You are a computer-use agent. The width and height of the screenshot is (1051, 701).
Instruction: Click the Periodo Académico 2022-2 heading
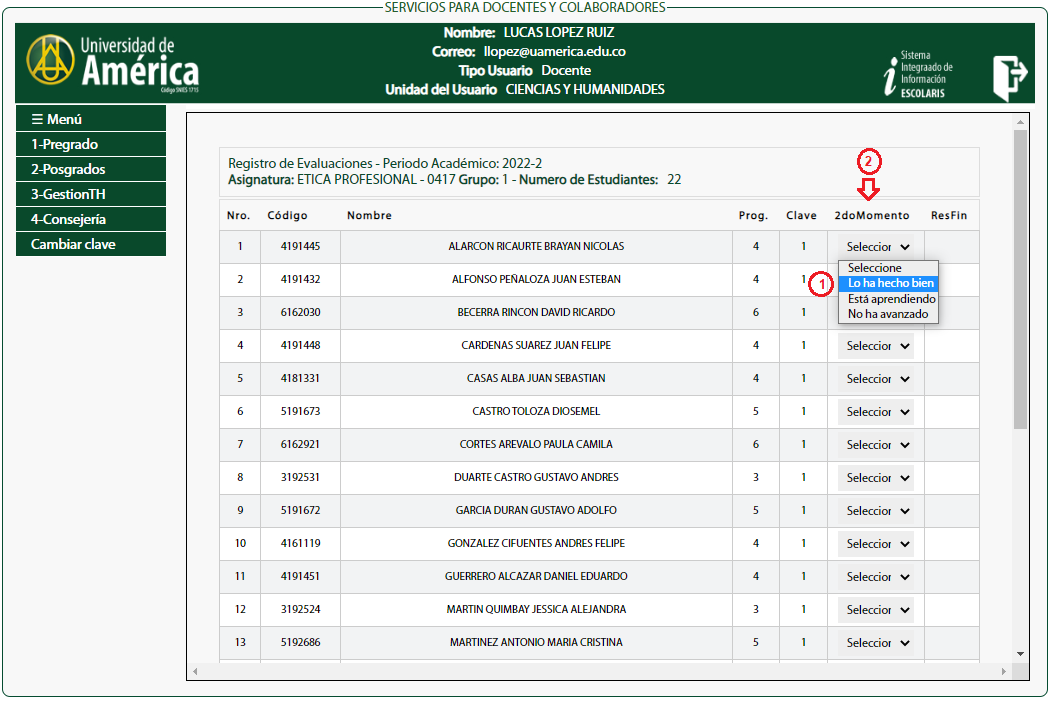(x=385, y=163)
